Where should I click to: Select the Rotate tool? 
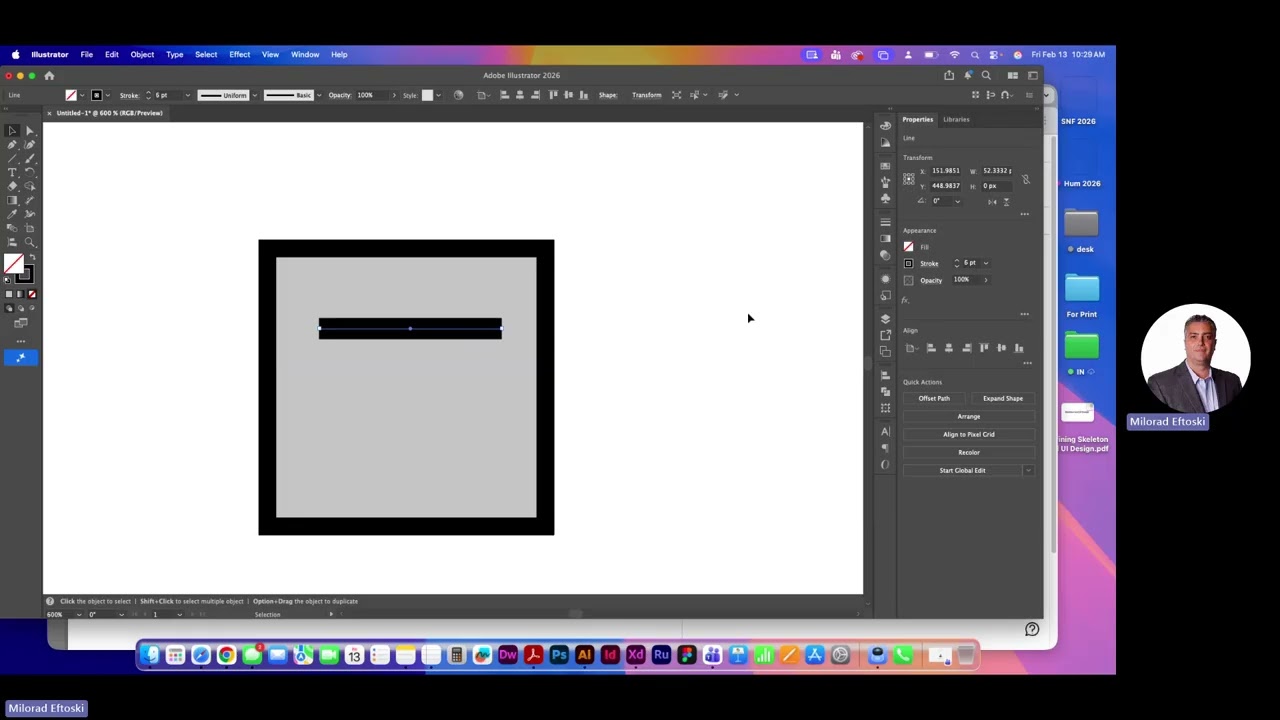30,172
